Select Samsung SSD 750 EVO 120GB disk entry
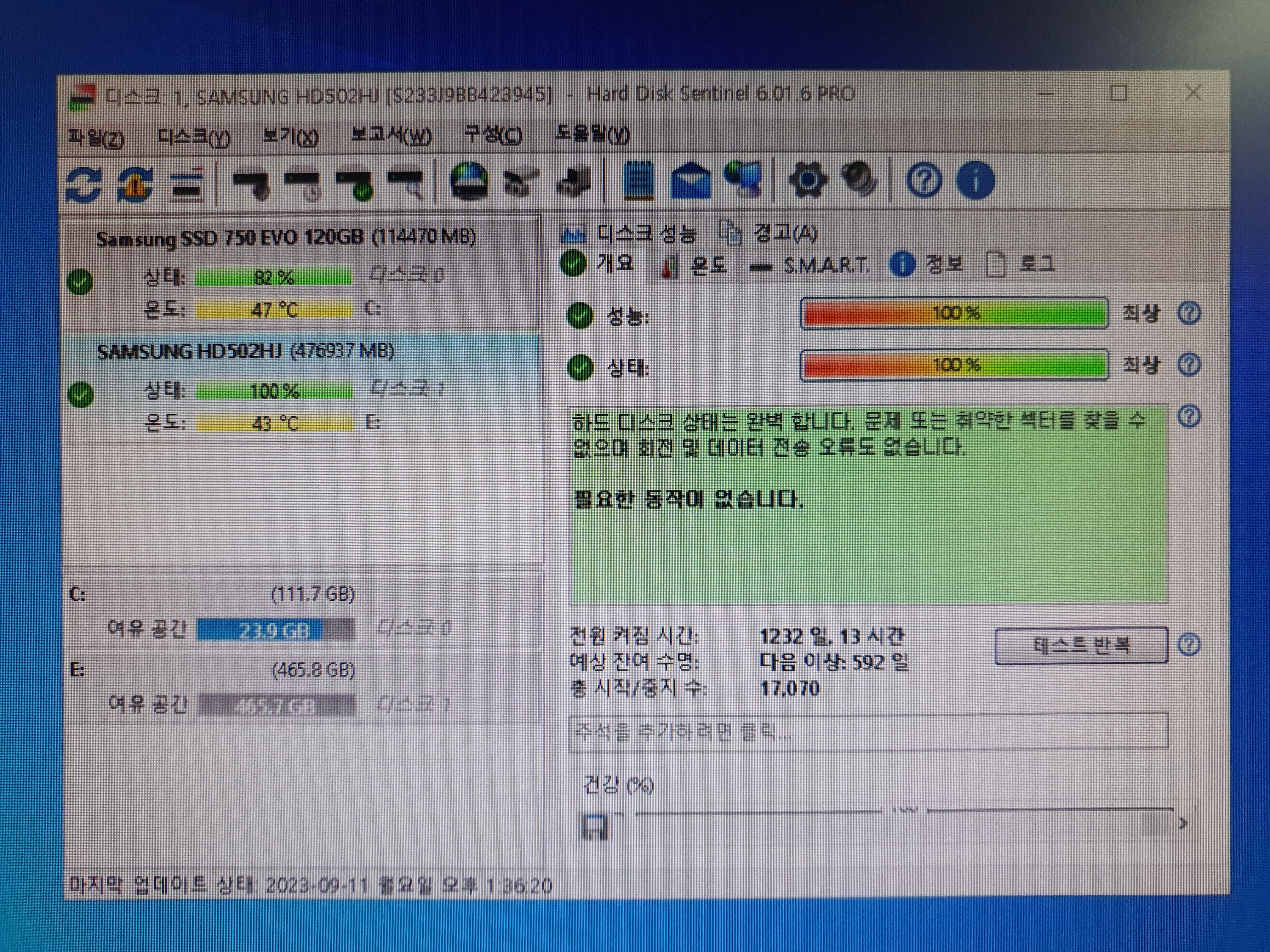The height and width of the screenshot is (952, 1270). click(x=301, y=274)
